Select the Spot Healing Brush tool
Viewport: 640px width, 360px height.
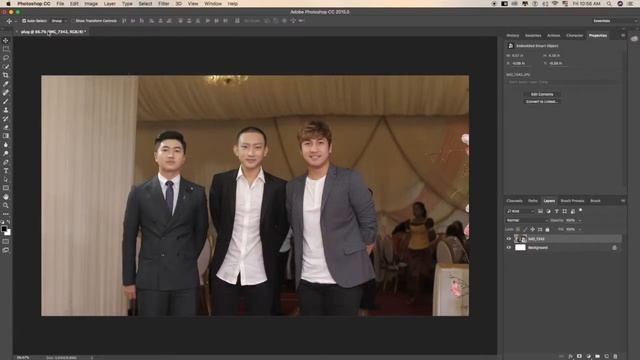pos(6,93)
